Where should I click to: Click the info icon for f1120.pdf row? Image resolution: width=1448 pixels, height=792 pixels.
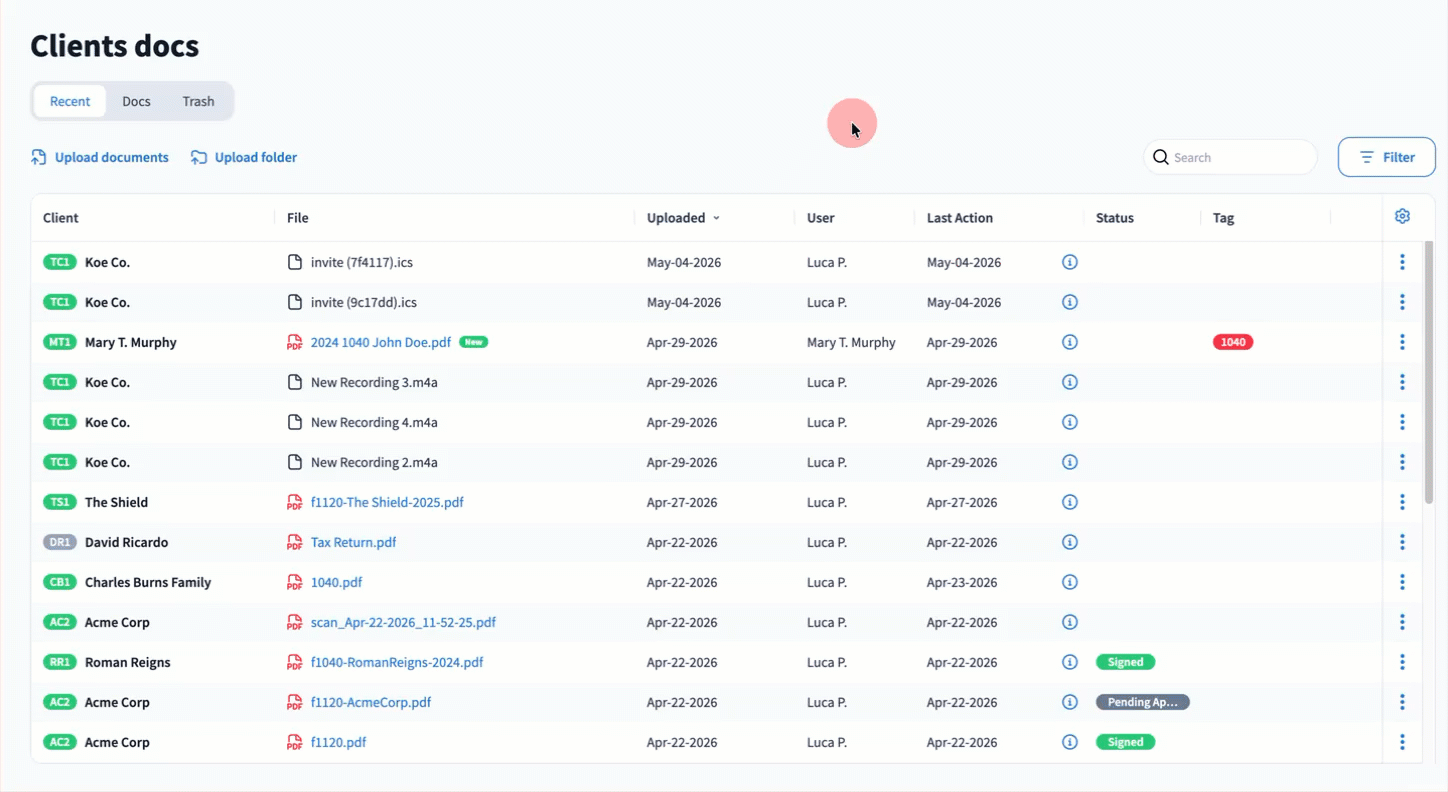[1069, 742]
